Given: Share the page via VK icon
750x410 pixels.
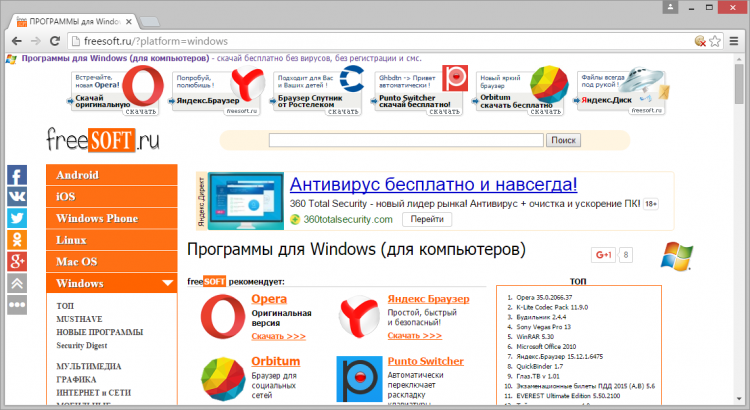Looking at the screenshot, I should tap(17, 197).
